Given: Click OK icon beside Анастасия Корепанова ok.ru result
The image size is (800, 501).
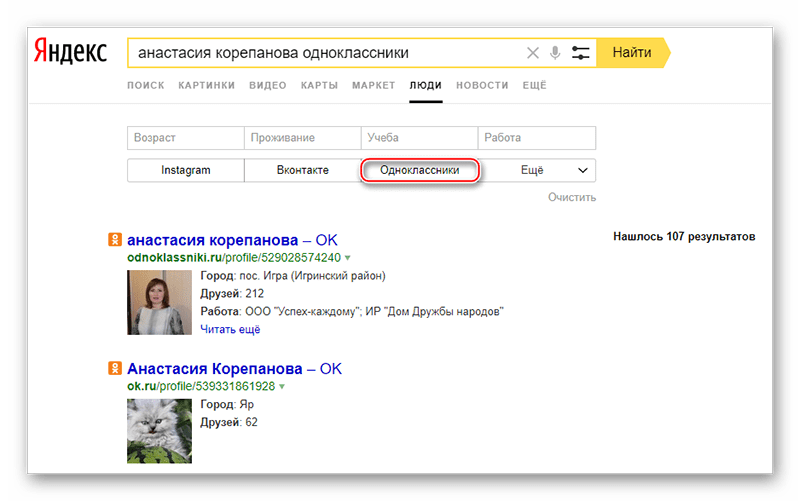Looking at the screenshot, I should pyautogui.click(x=115, y=368).
